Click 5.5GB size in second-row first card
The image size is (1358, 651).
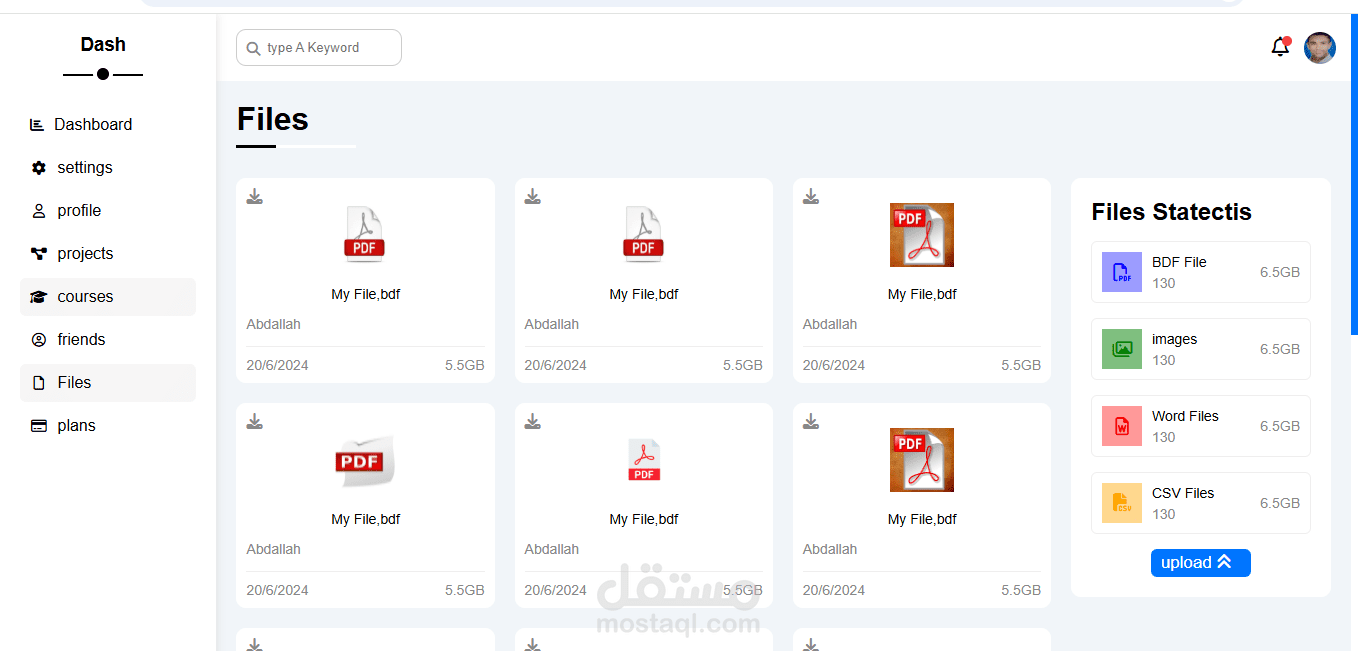coord(464,590)
